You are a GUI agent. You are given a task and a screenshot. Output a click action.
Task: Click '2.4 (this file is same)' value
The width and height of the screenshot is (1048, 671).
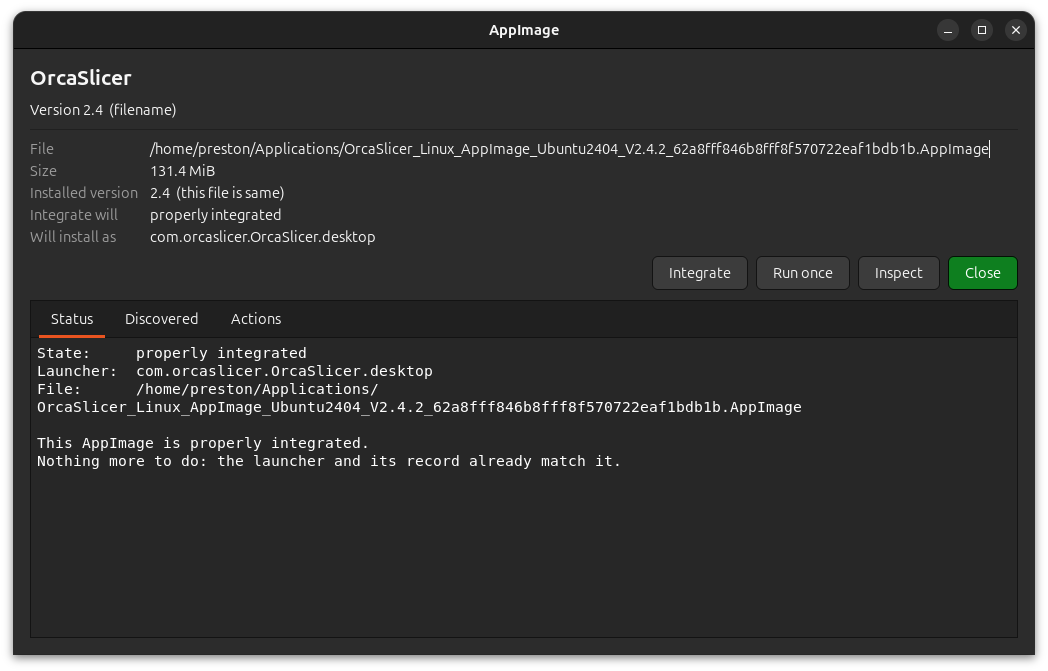point(217,192)
